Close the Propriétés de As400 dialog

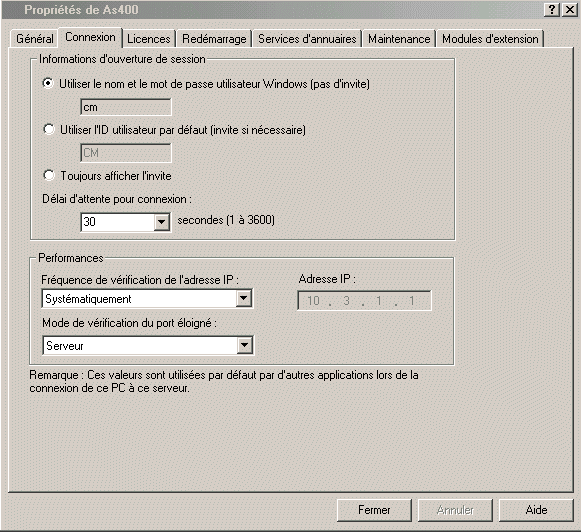(x=570, y=9)
